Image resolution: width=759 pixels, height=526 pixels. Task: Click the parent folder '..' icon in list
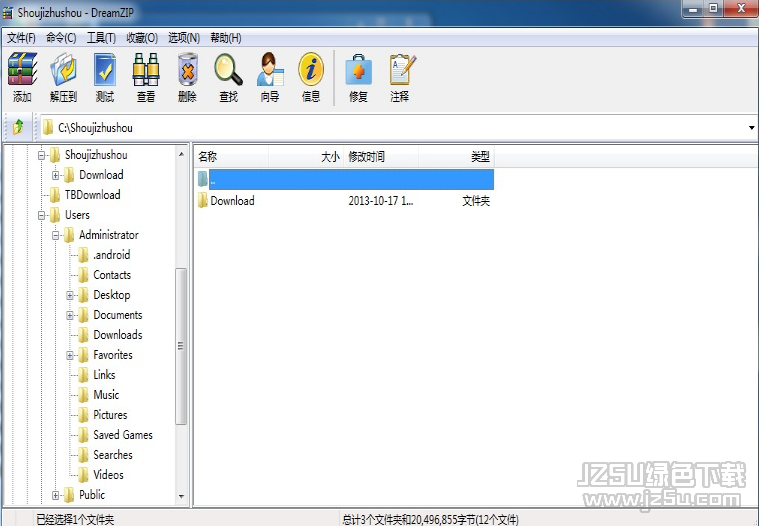[202, 179]
